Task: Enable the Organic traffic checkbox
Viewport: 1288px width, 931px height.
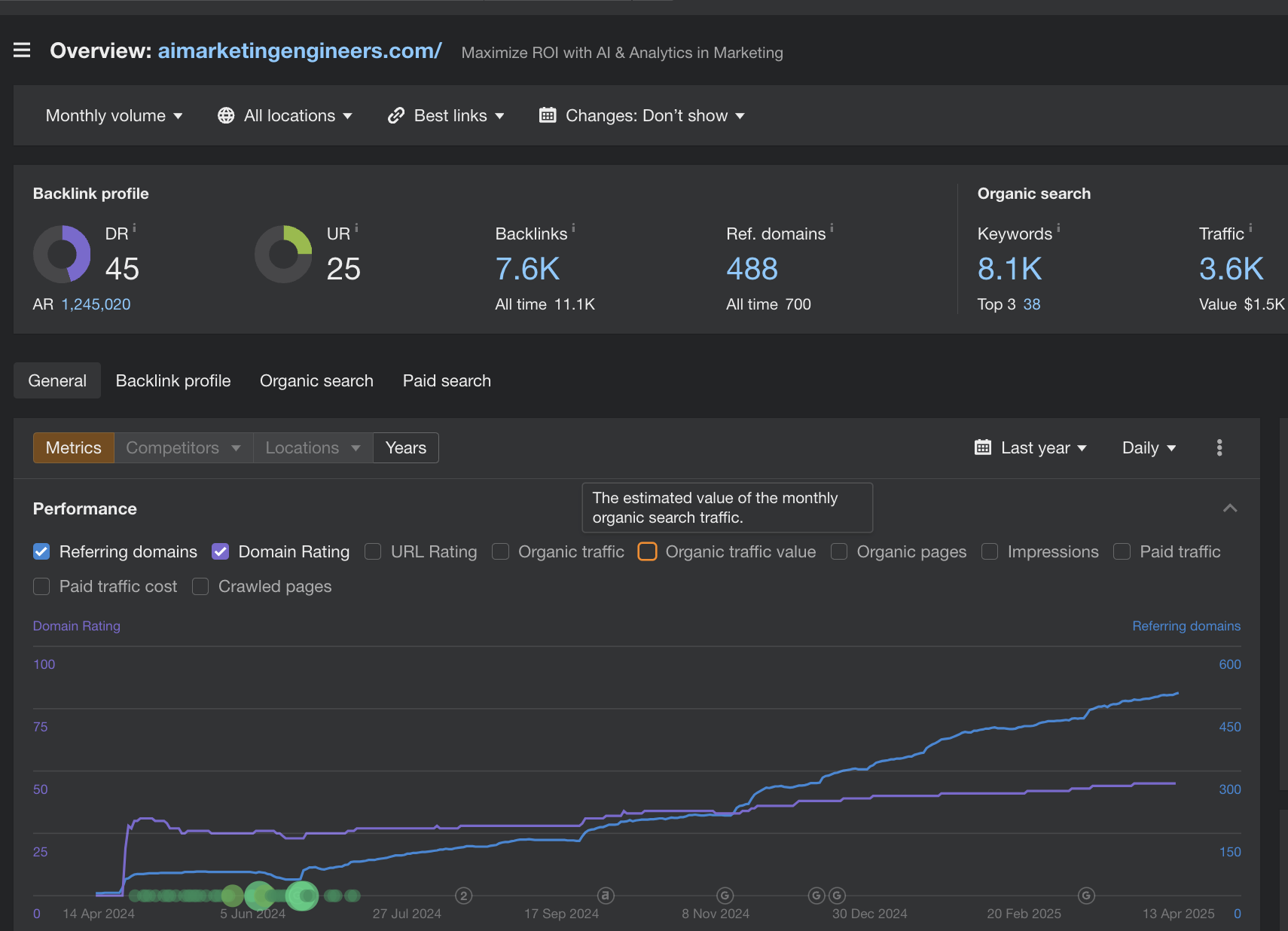Action: 500,551
